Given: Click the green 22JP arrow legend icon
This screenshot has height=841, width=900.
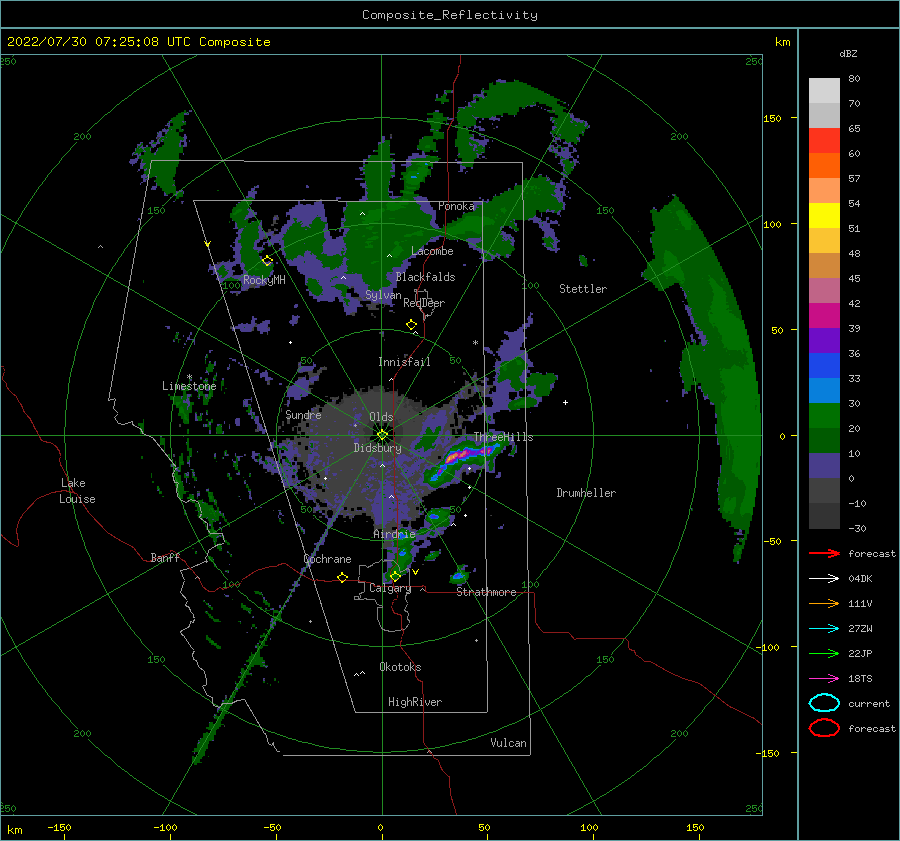Looking at the screenshot, I should tap(824, 653).
